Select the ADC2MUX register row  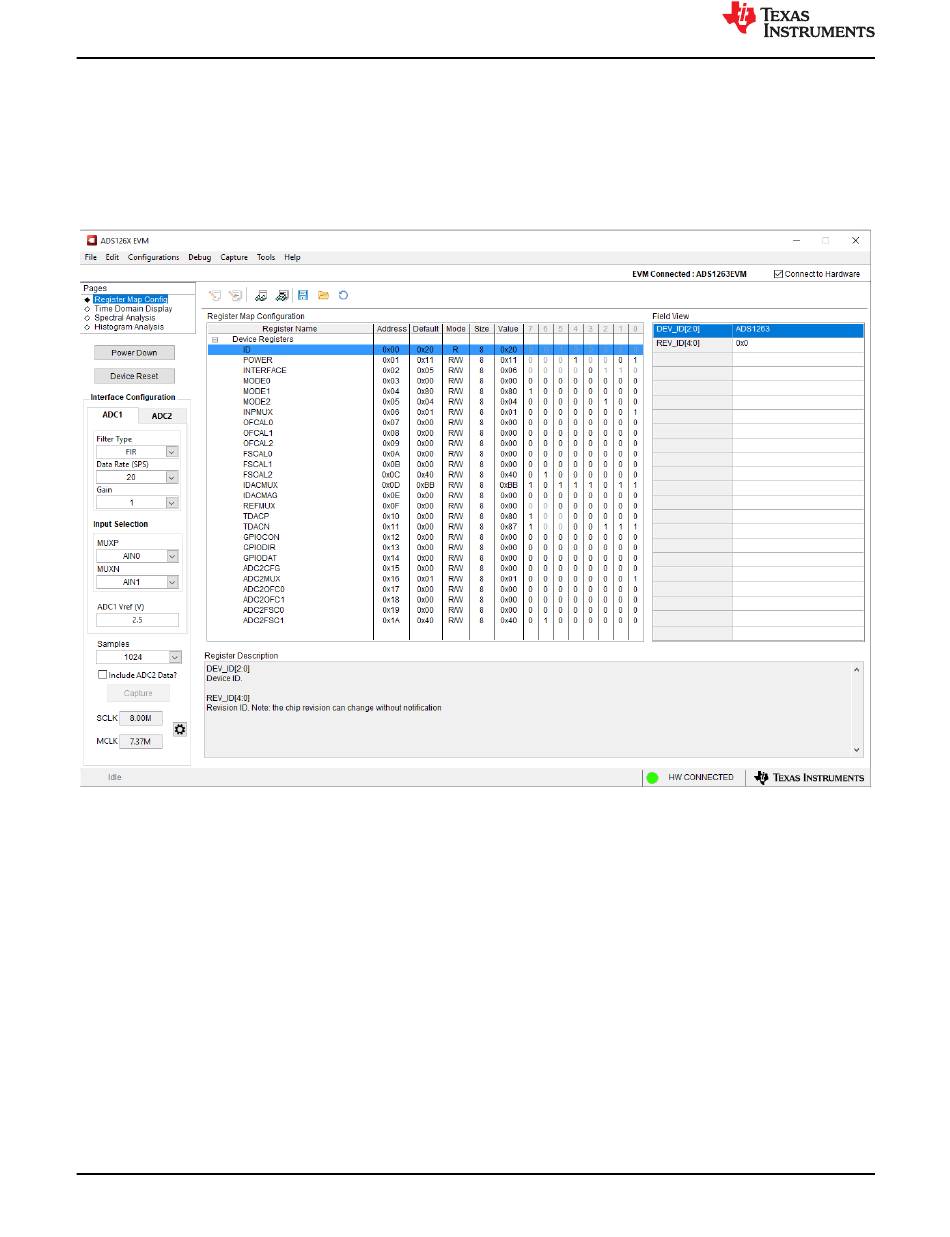click(424, 579)
